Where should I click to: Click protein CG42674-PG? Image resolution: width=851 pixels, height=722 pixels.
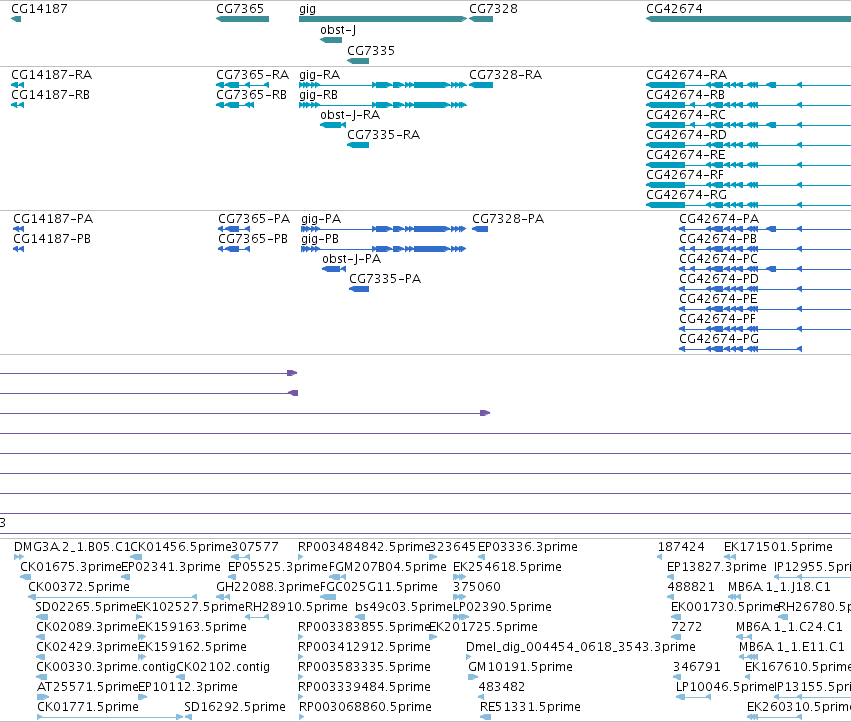719,339
